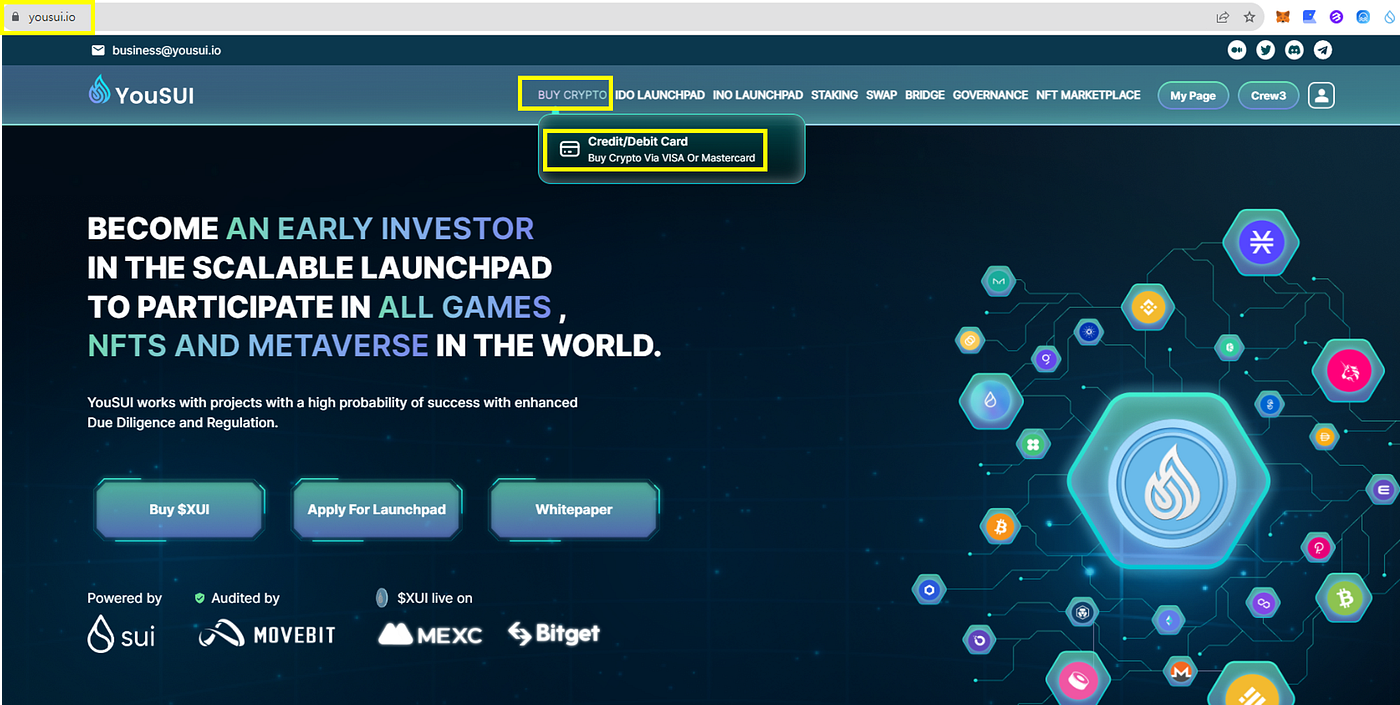Click the user profile account icon
The image size is (1400, 705).
click(1321, 95)
